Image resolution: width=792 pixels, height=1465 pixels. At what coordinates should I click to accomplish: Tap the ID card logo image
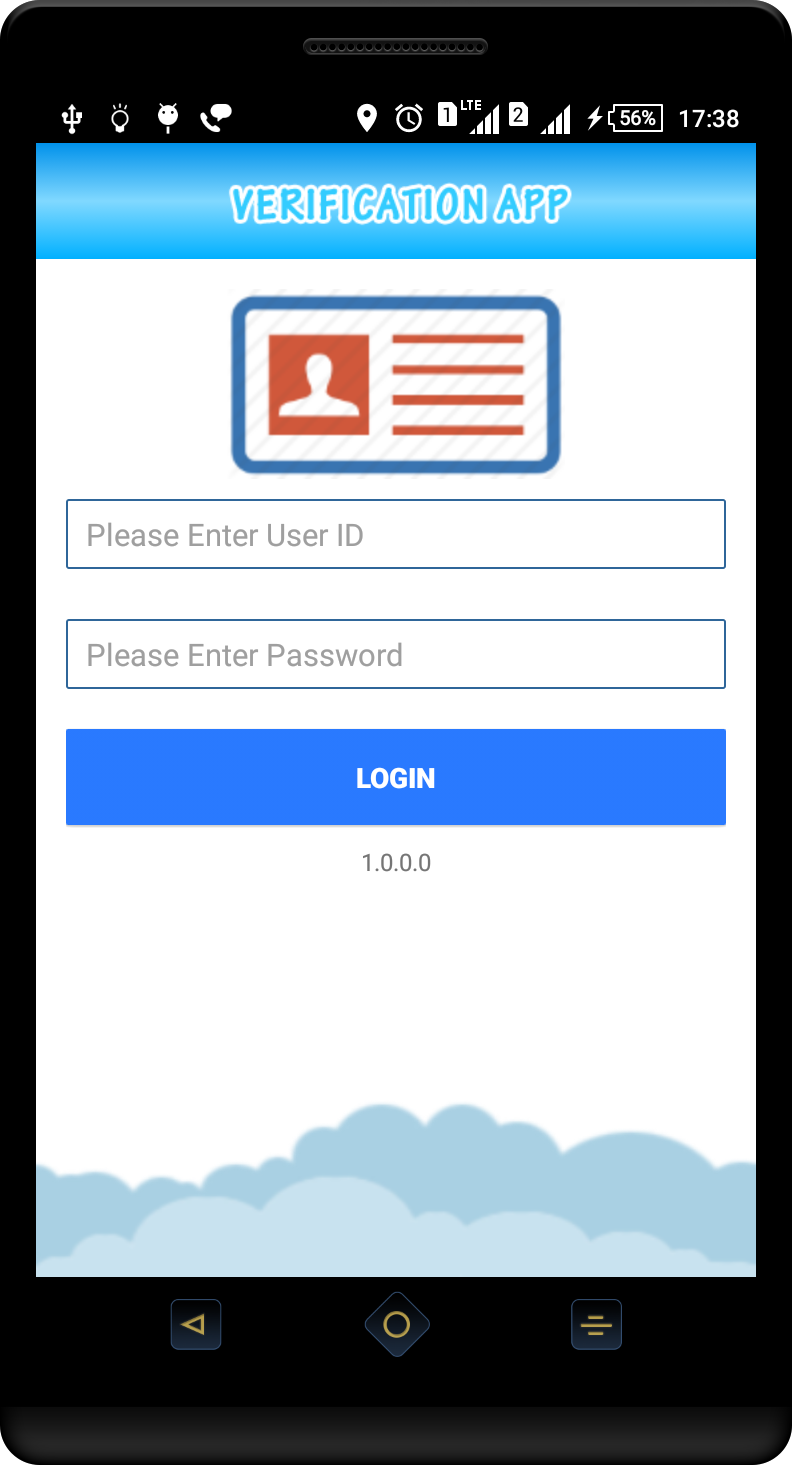click(x=396, y=384)
